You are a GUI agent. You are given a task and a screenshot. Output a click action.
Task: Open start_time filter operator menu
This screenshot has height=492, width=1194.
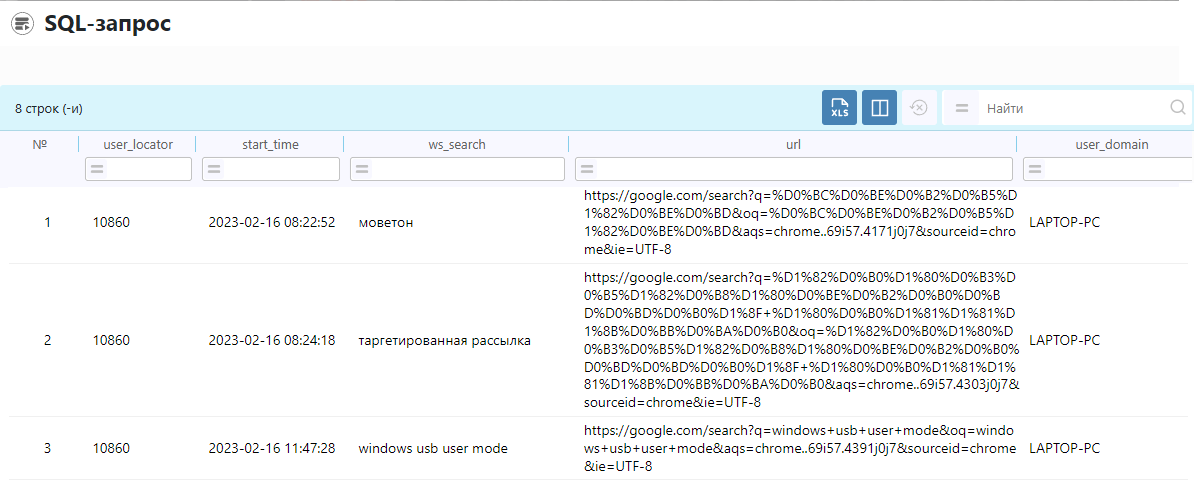(x=214, y=170)
